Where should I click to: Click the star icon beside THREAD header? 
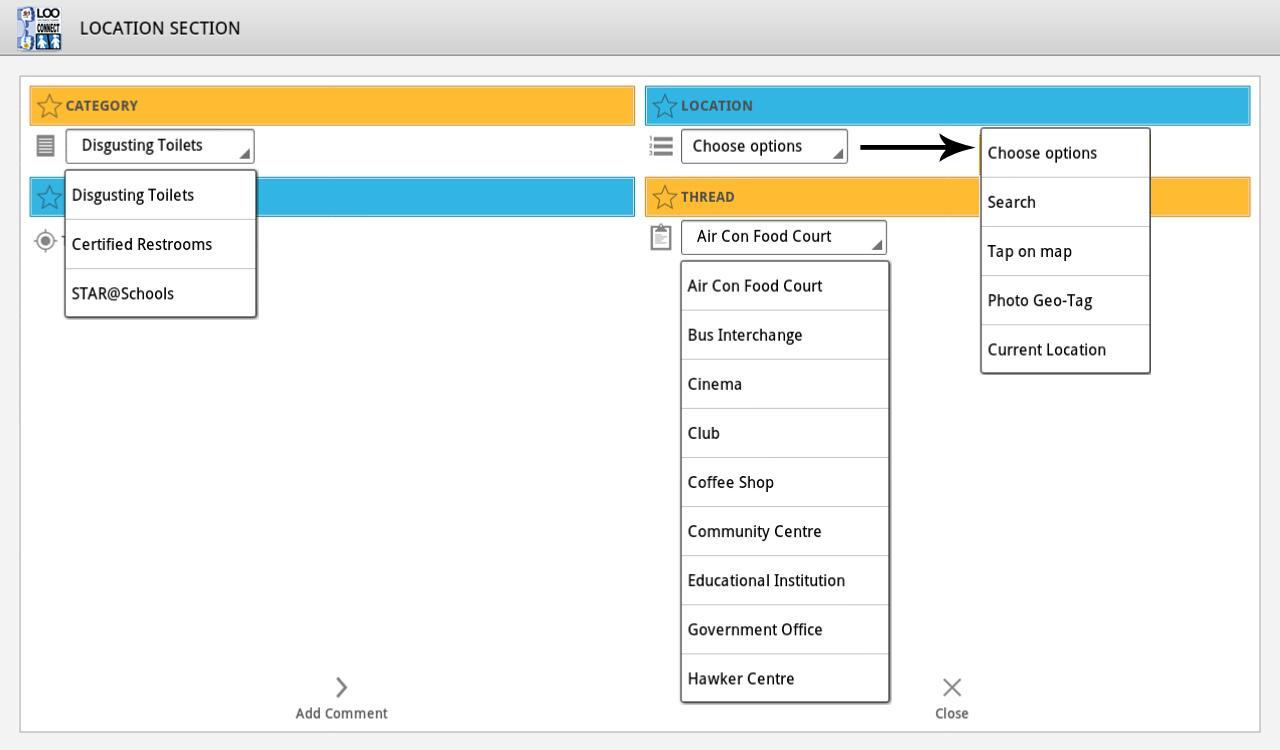[x=663, y=197]
